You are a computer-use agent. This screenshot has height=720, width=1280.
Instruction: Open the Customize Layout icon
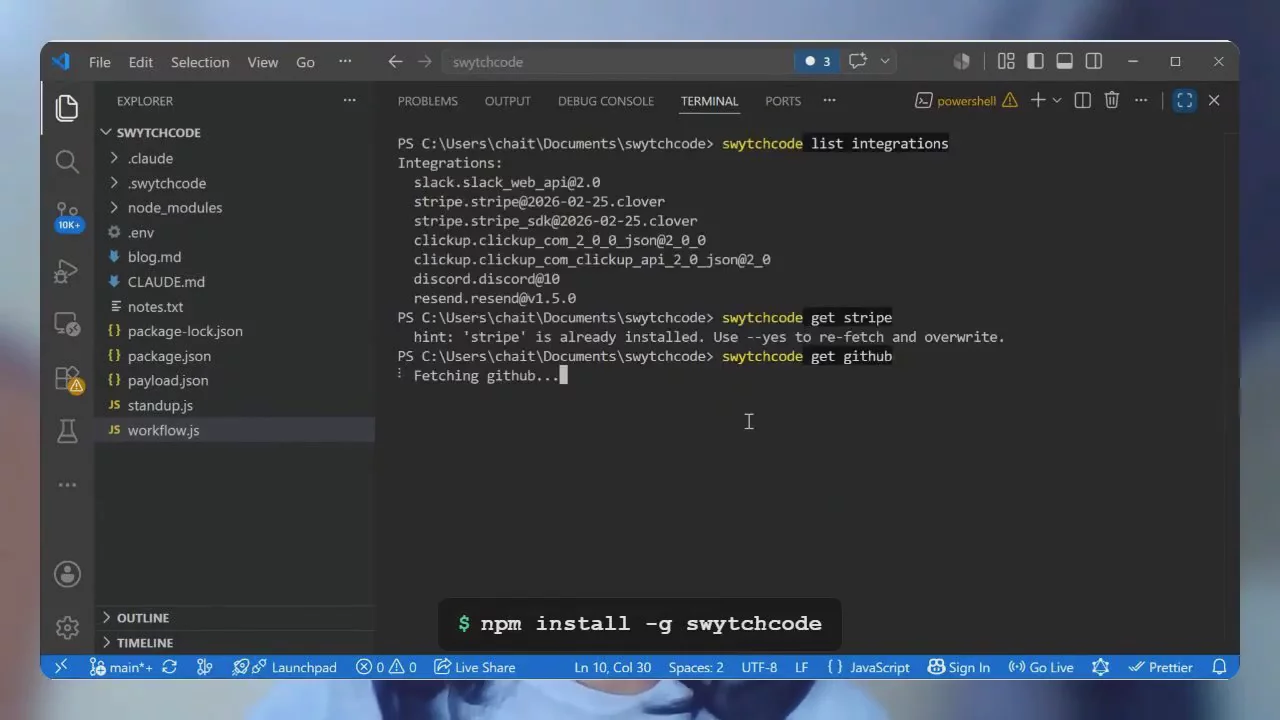[x=1006, y=62]
